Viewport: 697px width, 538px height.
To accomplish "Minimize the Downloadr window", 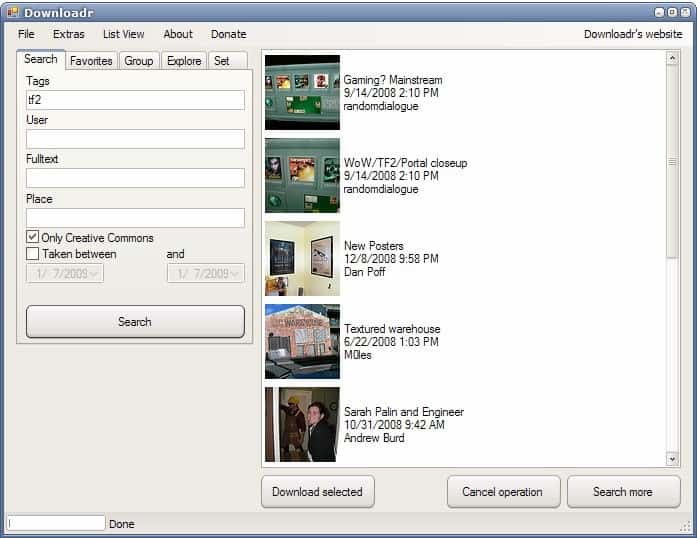I will tap(660, 12).
